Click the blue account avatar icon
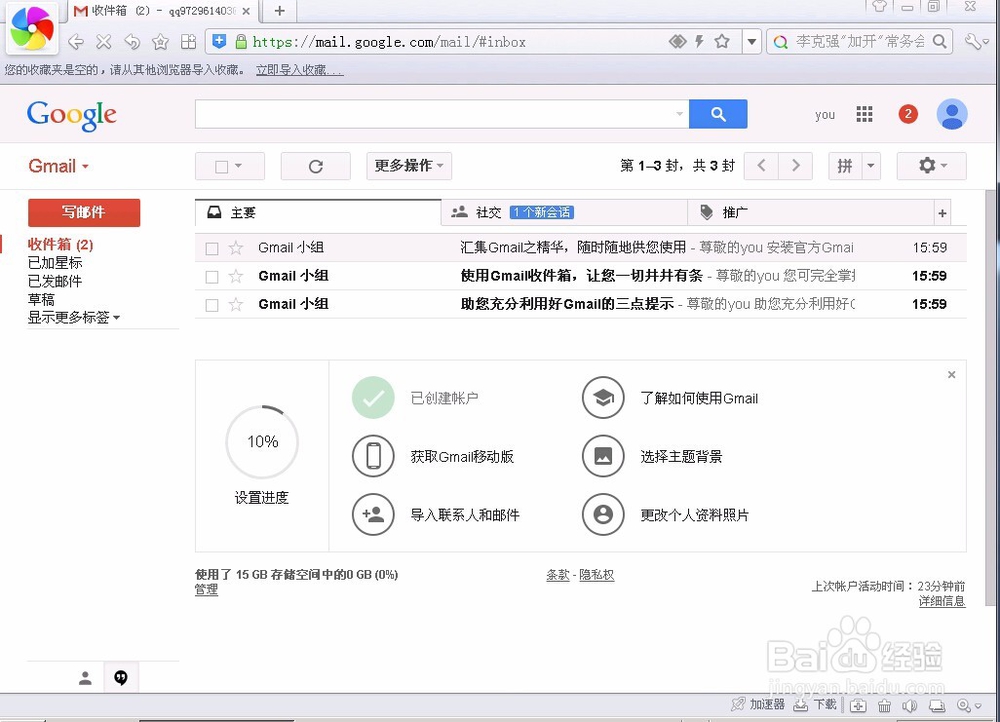The width and height of the screenshot is (1000, 722). [x=952, y=114]
